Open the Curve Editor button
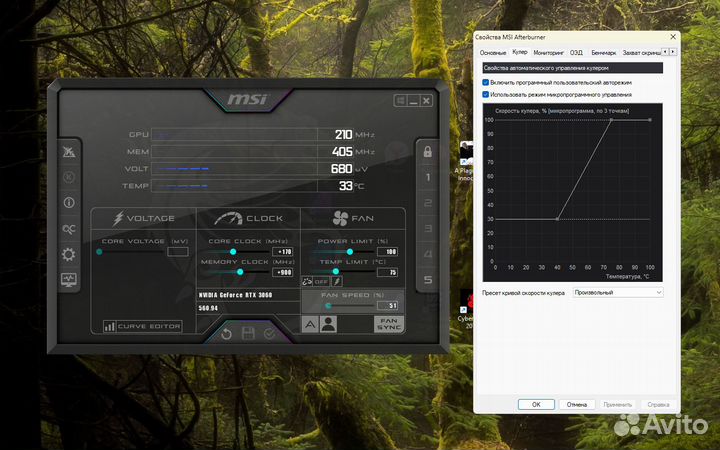 point(143,326)
